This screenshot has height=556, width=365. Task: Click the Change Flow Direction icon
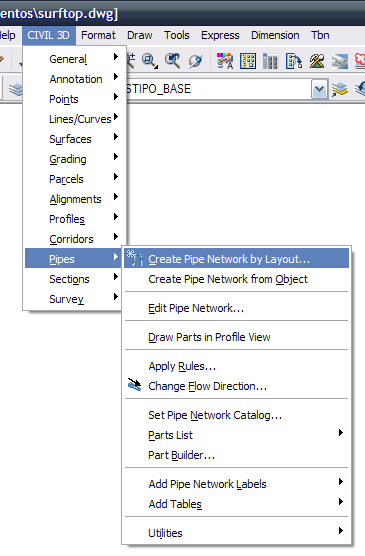click(x=134, y=385)
